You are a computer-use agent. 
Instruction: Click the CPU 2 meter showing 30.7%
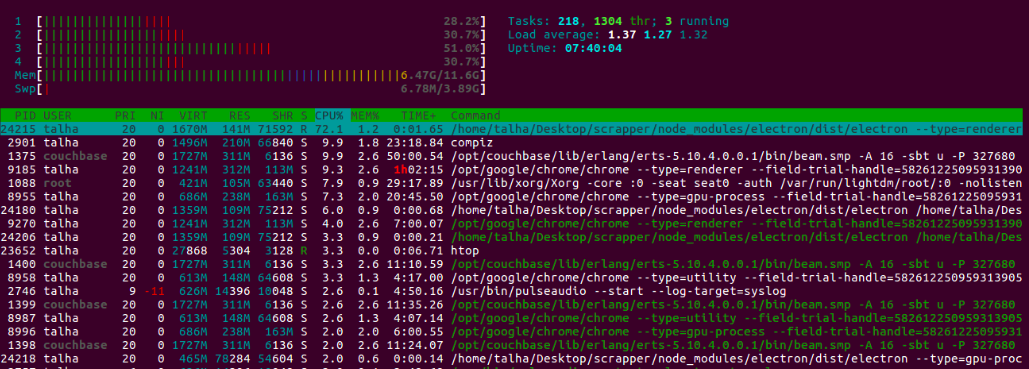pos(261,35)
